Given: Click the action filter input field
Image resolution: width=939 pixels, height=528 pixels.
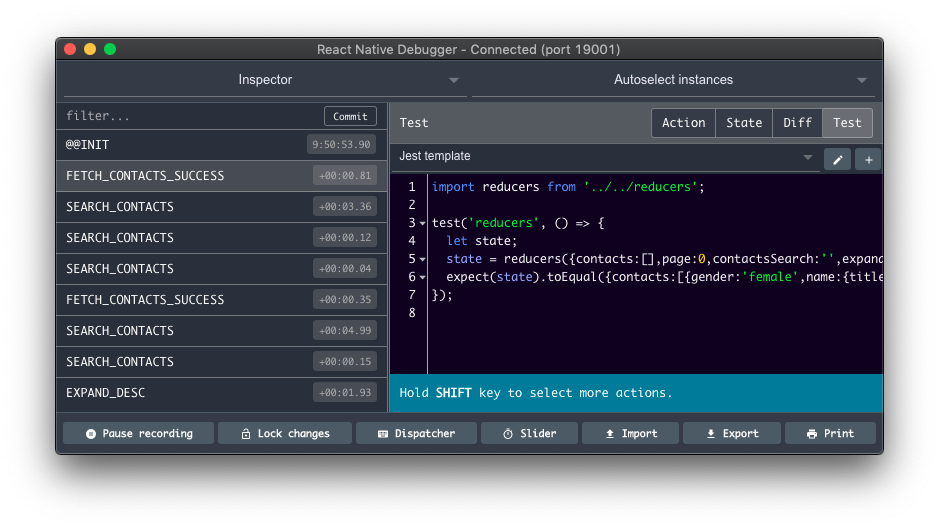Looking at the screenshot, I should (190, 116).
